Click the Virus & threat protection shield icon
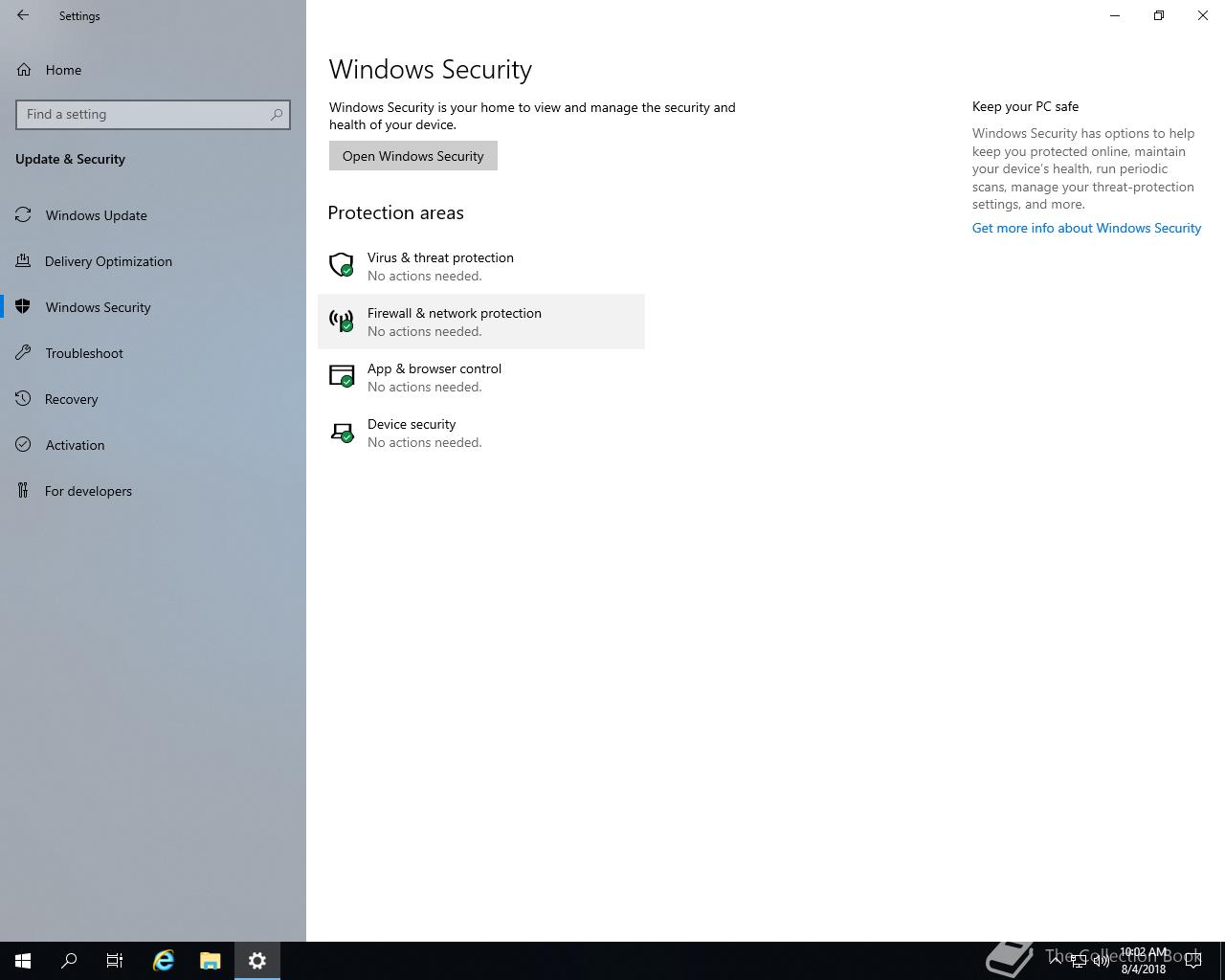The width and height of the screenshot is (1225, 980). pyautogui.click(x=342, y=265)
